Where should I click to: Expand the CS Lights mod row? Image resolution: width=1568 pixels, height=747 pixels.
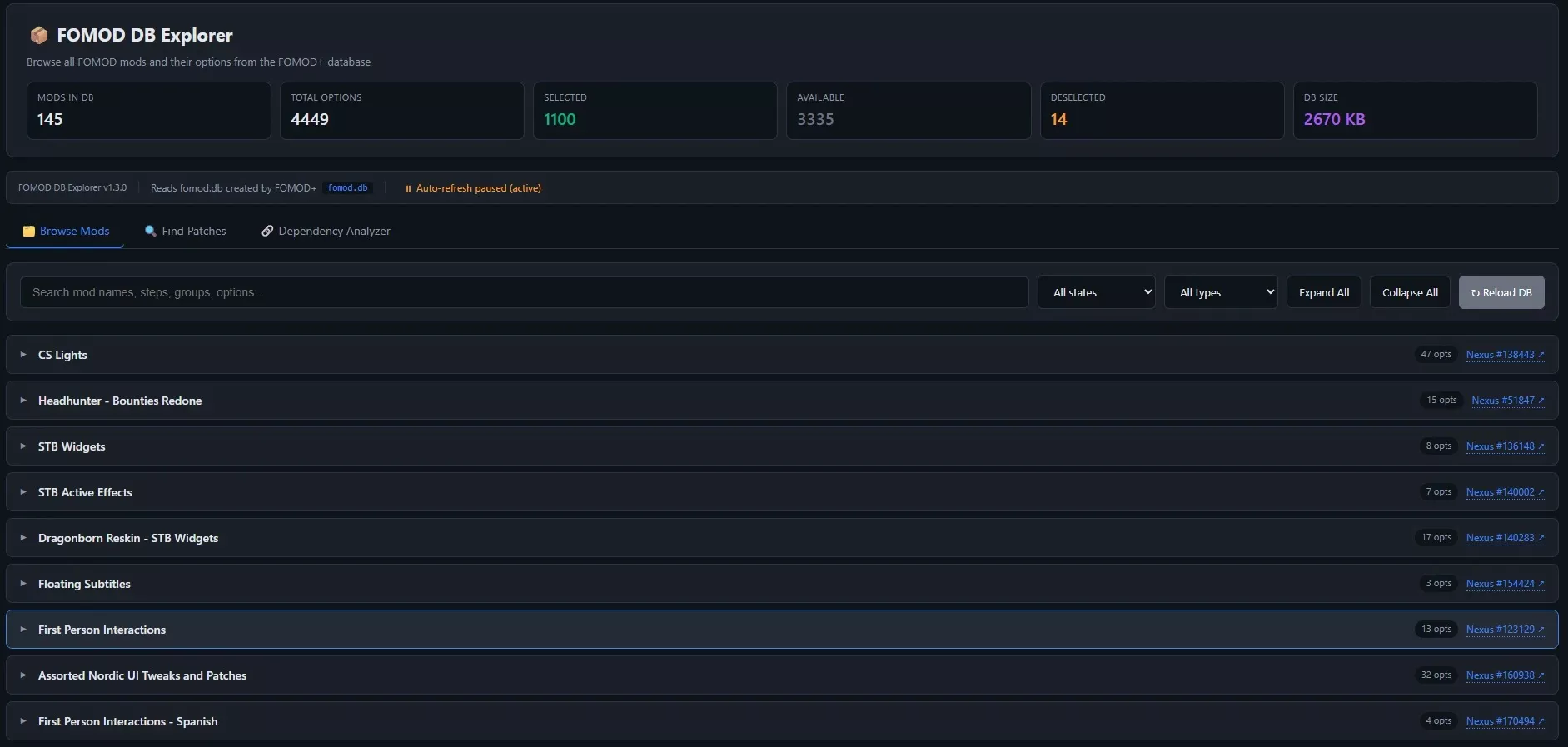tap(782, 355)
